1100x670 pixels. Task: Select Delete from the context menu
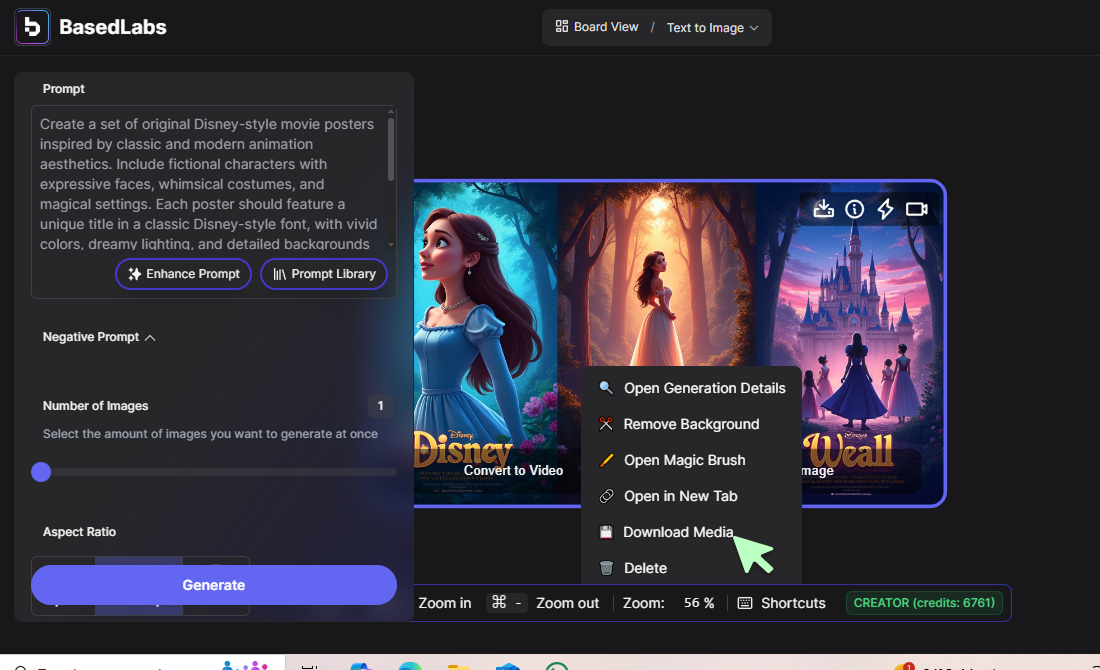click(691, 568)
